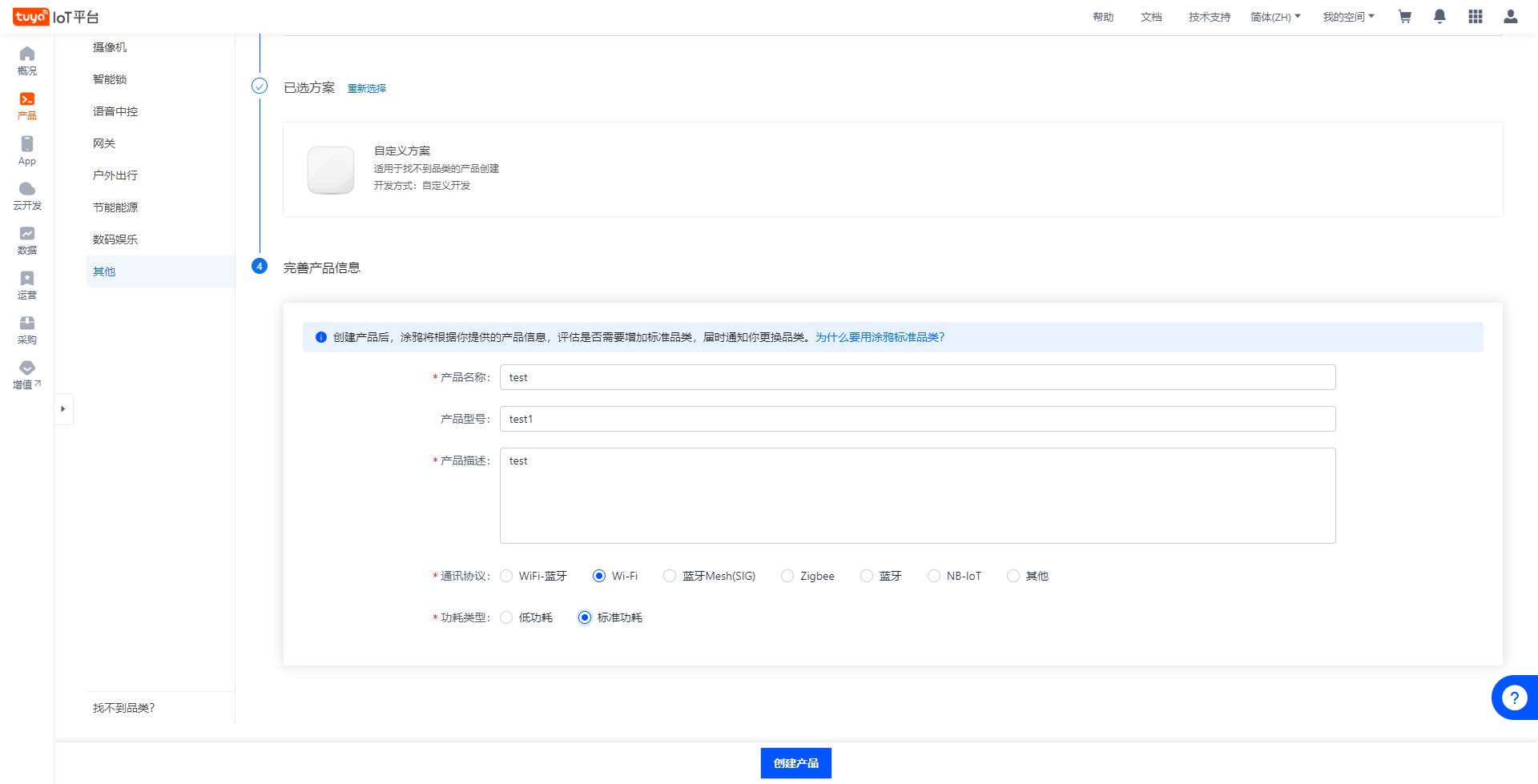Click the 自定义方案 product thumbnail
The image size is (1538, 784).
331,170
